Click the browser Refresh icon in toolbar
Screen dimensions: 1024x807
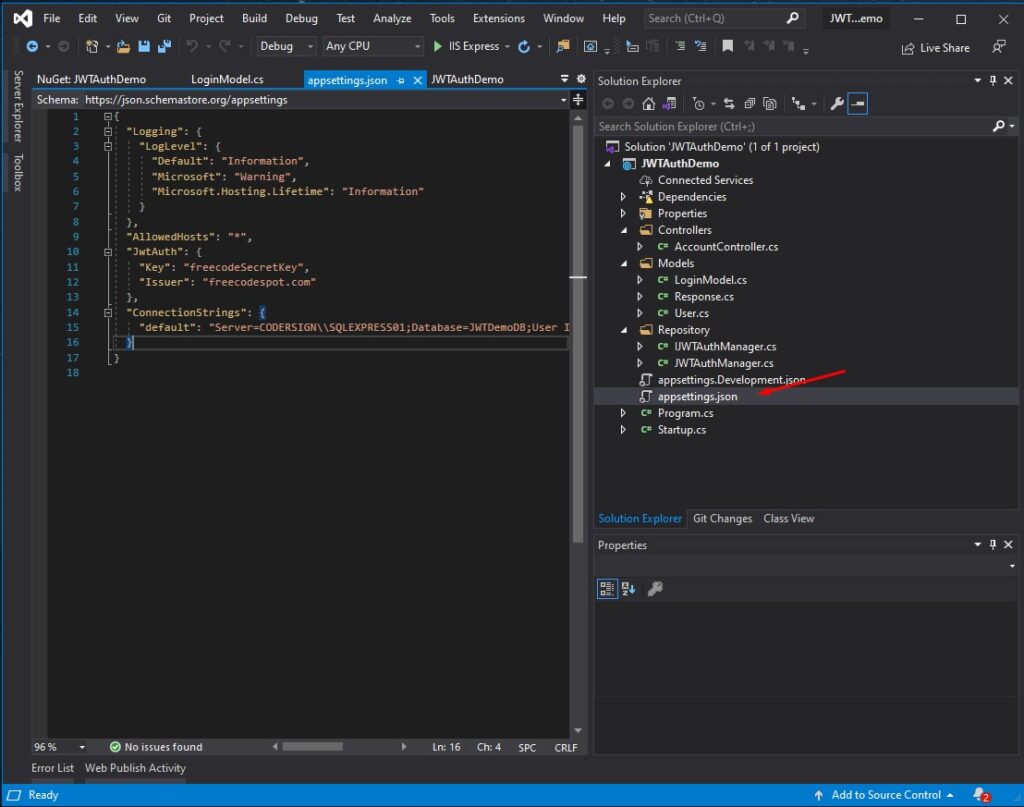pyautogui.click(x=524, y=46)
